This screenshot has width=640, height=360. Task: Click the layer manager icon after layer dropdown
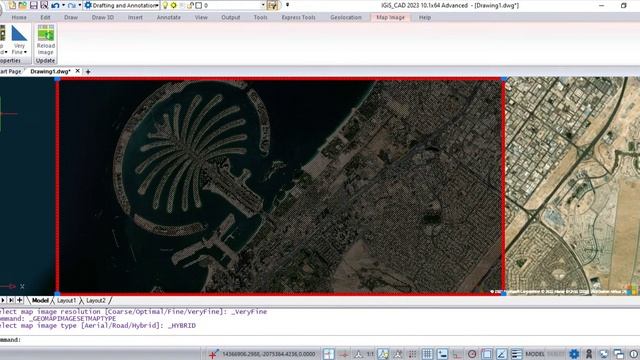[x=273, y=5]
